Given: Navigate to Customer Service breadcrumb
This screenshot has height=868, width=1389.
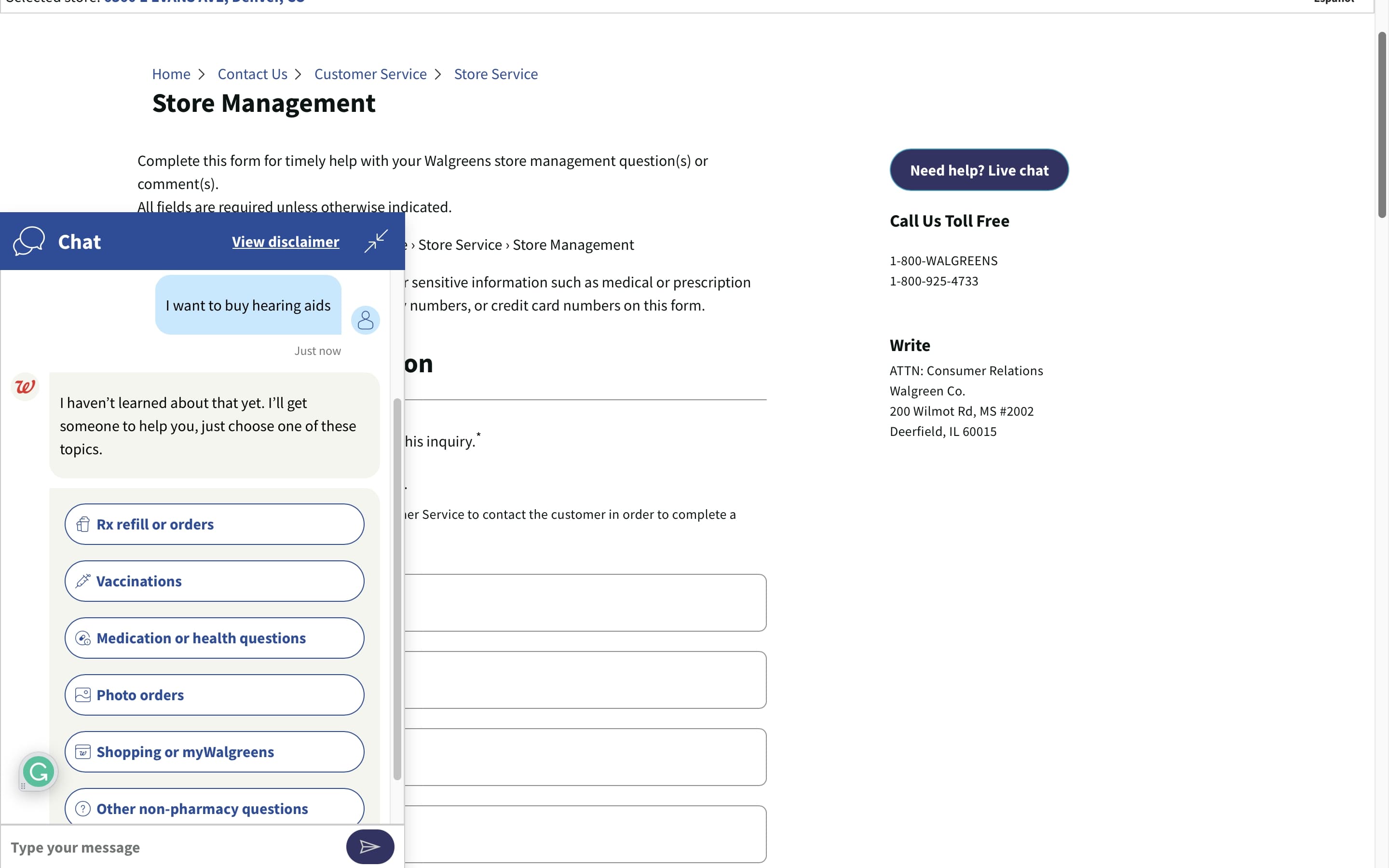Looking at the screenshot, I should pyautogui.click(x=370, y=74).
